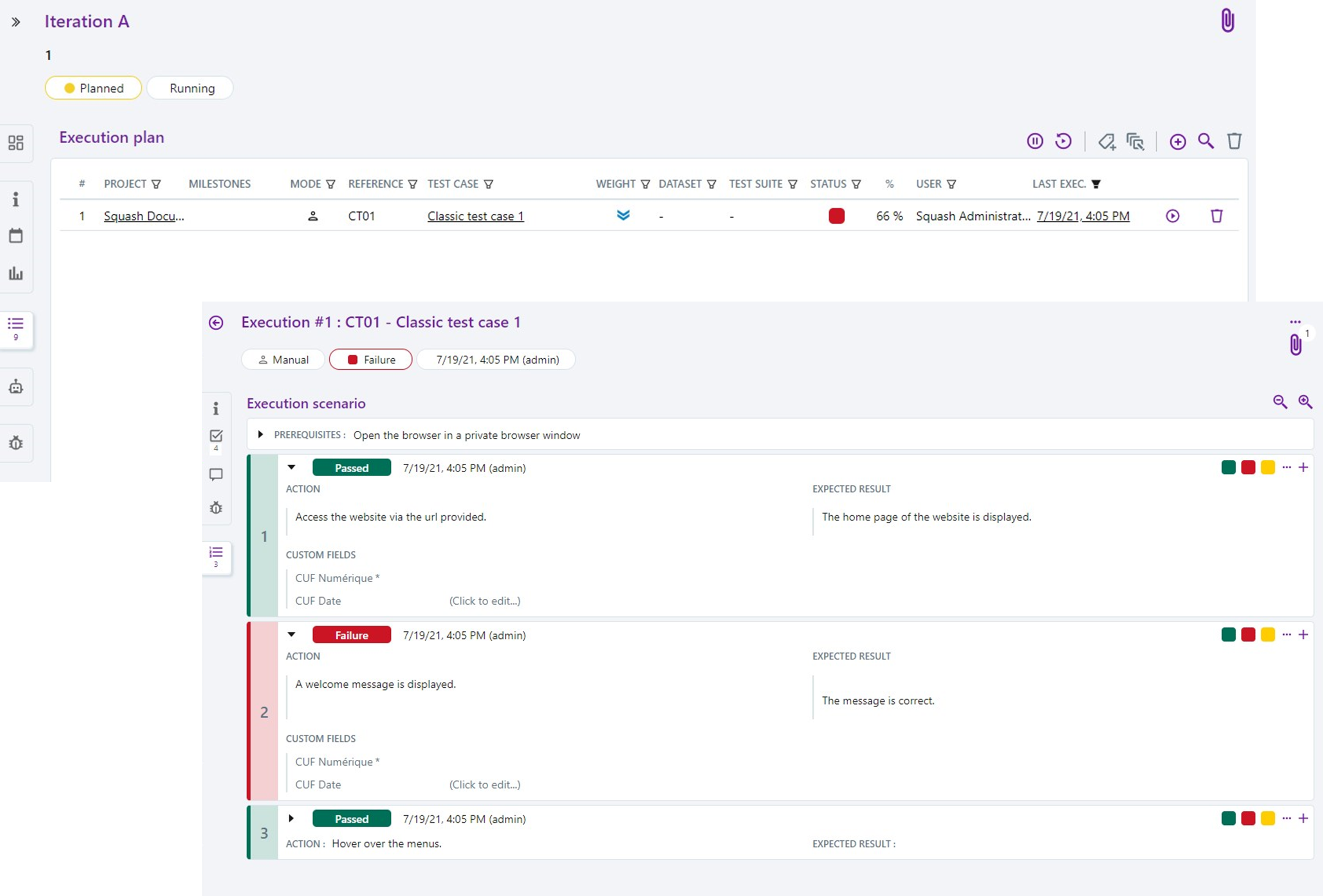
Task: Click the relaunch execution circular arrow icon
Action: (x=1063, y=141)
